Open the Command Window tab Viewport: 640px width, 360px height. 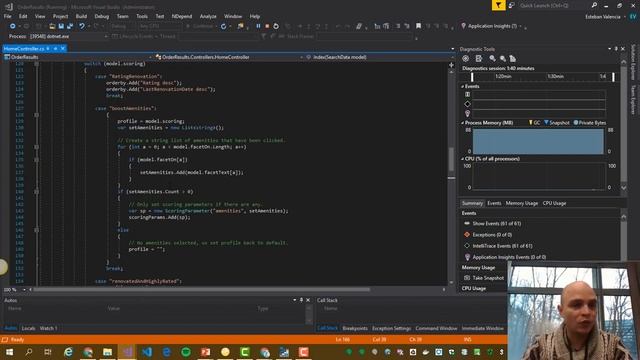tap(436, 328)
